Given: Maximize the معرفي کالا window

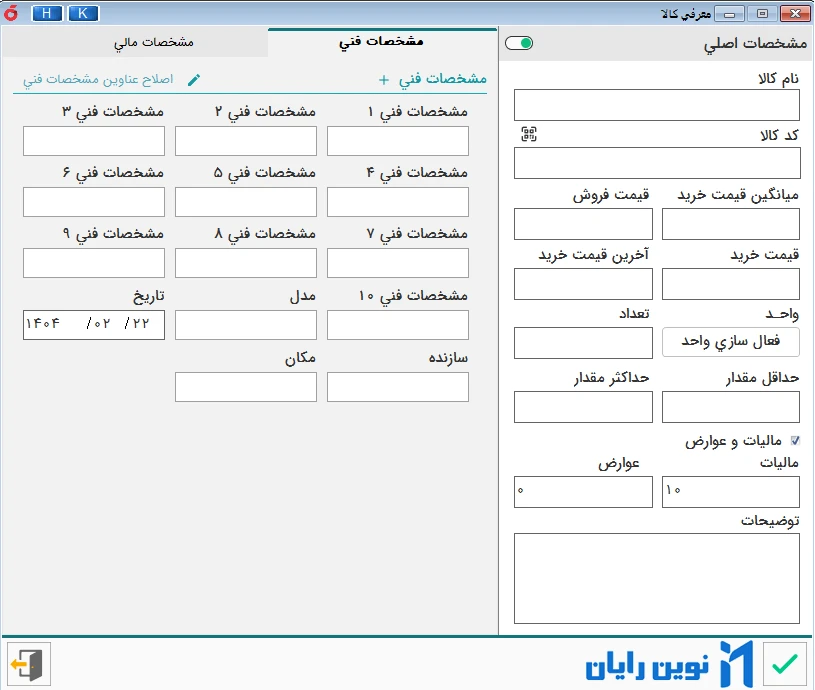Looking at the screenshot, I should [x=762, y=14].
